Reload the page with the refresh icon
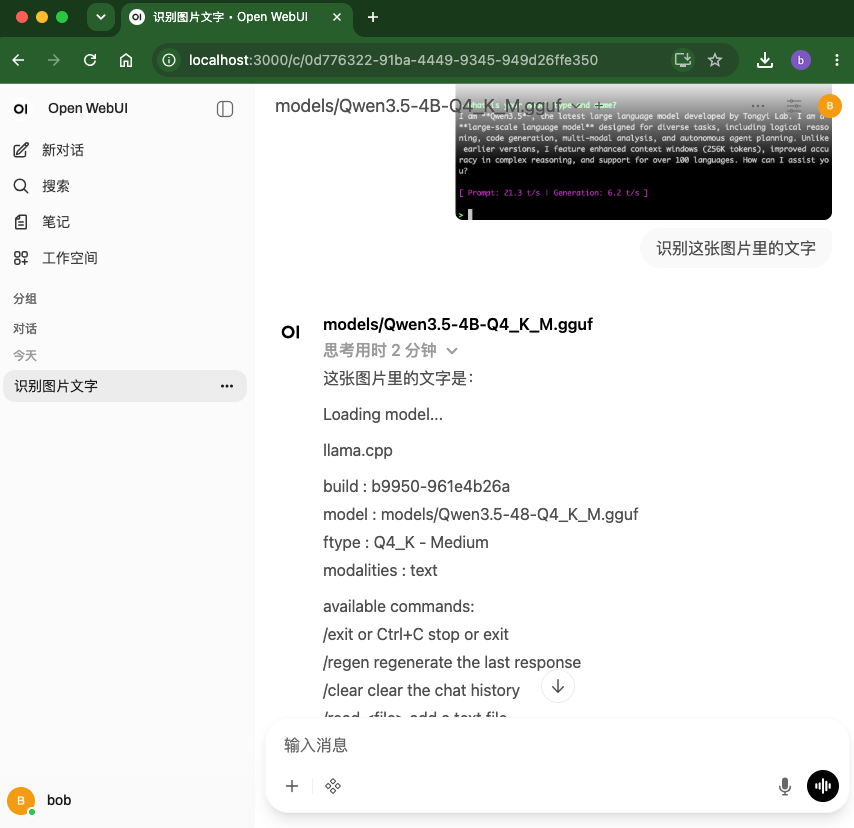Image resolution: width=854 pixels, height=828 pixels. (x=90, y=60)
